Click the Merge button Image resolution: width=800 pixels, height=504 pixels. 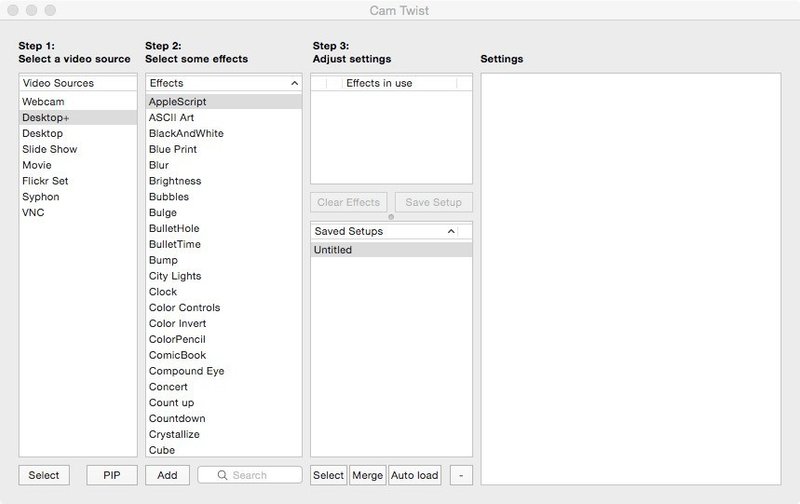pos(367,475)
